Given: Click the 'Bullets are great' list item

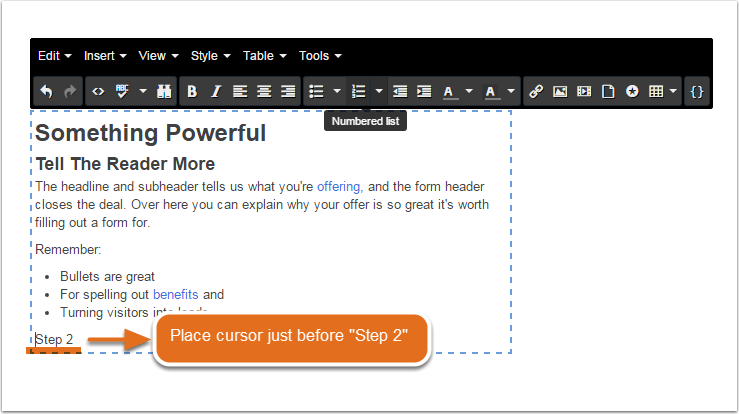Looking at the screenshot, I should pyautogui.click(x=107, y=277).
